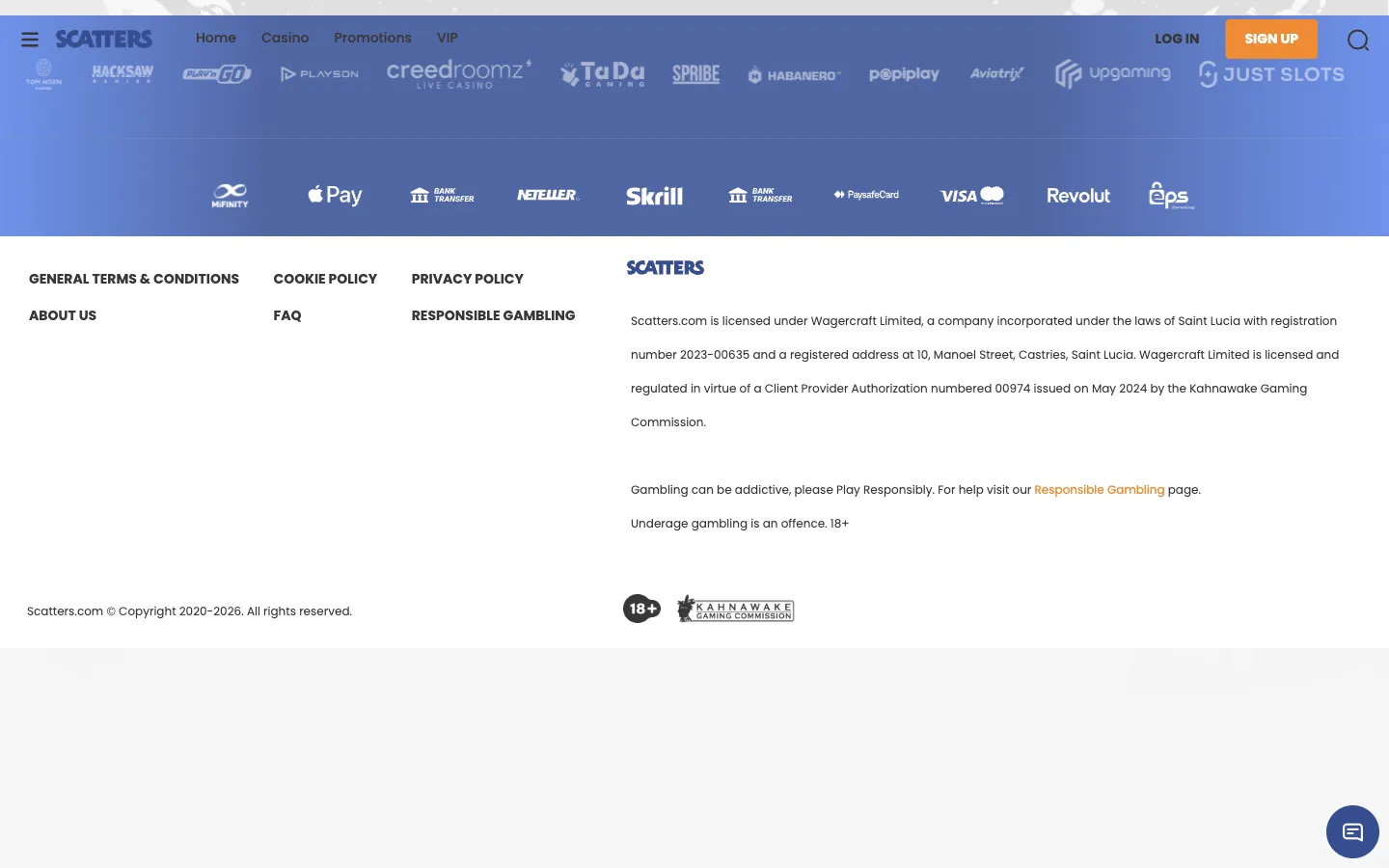Click the Kahnawake Gaming Commission badge
Viewport: 1389px width, 868px height.
pos(735,609)
